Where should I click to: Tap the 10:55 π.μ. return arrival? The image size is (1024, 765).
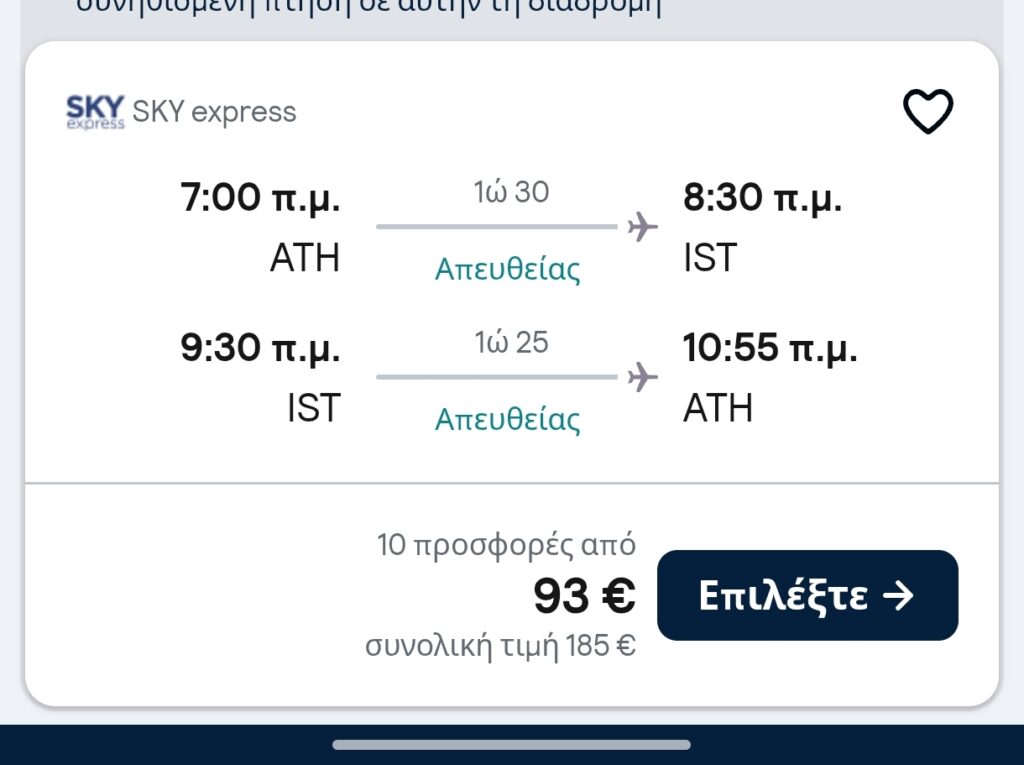[770, 349]
